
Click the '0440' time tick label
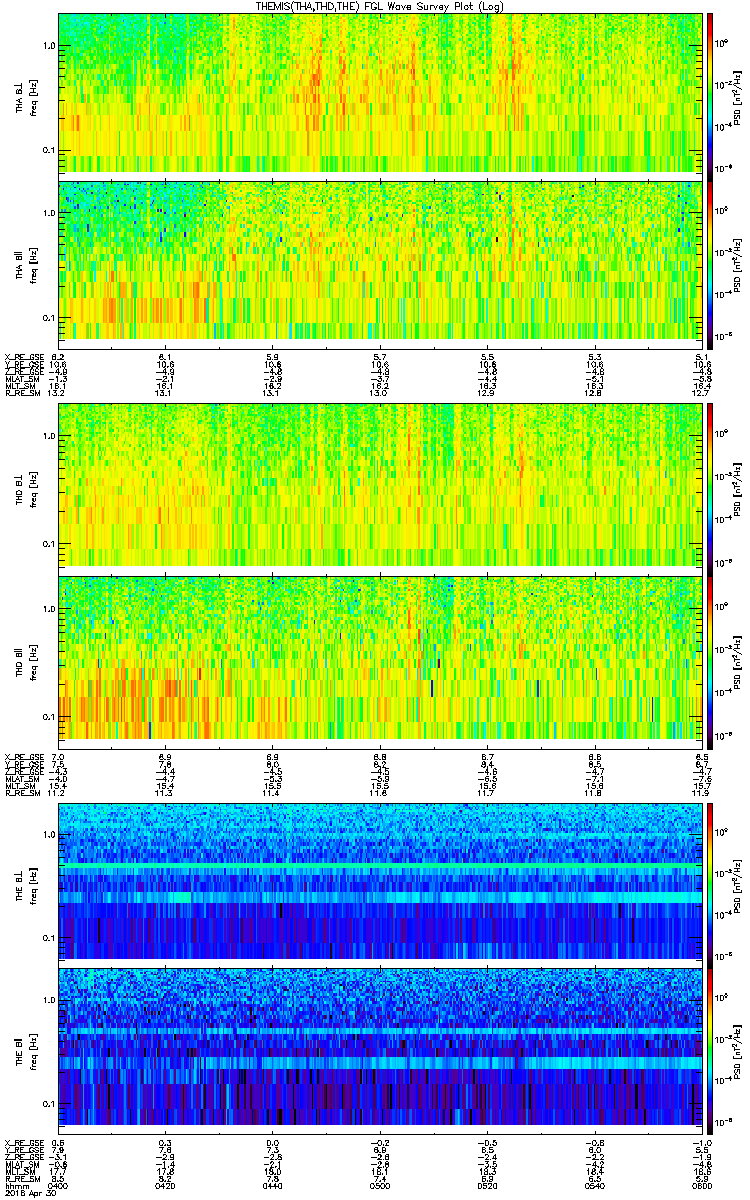click(272, 1184)
